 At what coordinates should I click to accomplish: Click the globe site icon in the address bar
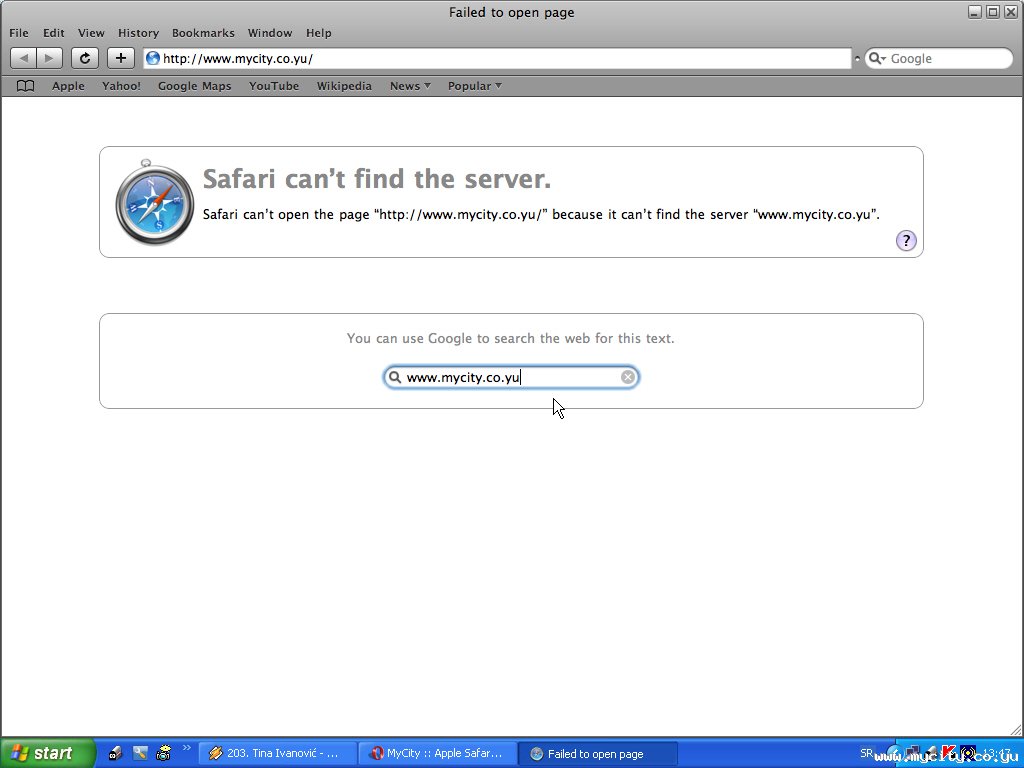tap(153, 58)
